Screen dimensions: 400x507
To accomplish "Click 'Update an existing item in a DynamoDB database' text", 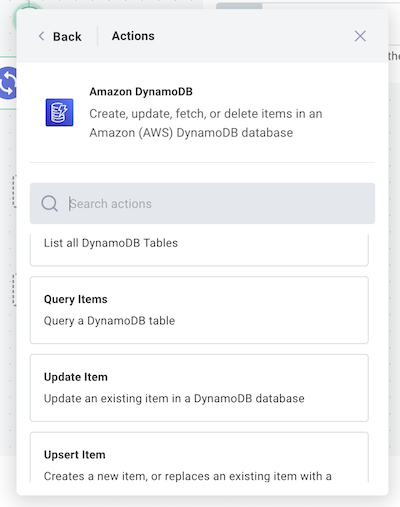I will (174, 398).
